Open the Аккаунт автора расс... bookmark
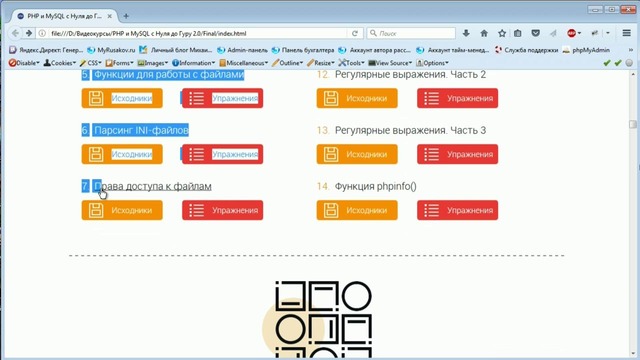640x360 pixels. (375, 50)
